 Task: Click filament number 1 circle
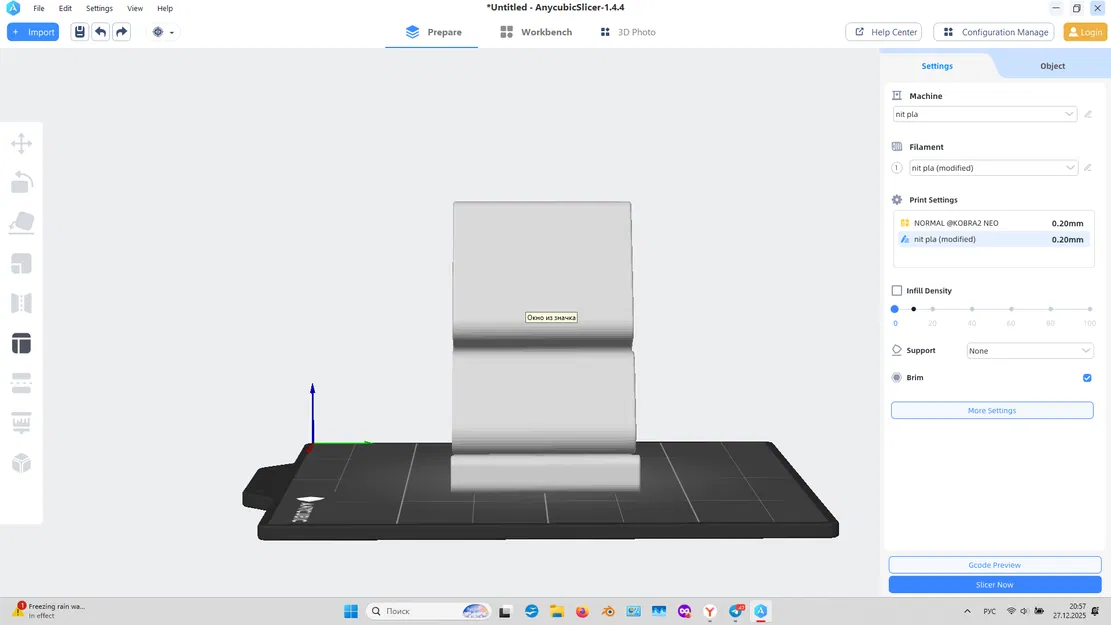(x=897, y=168)
